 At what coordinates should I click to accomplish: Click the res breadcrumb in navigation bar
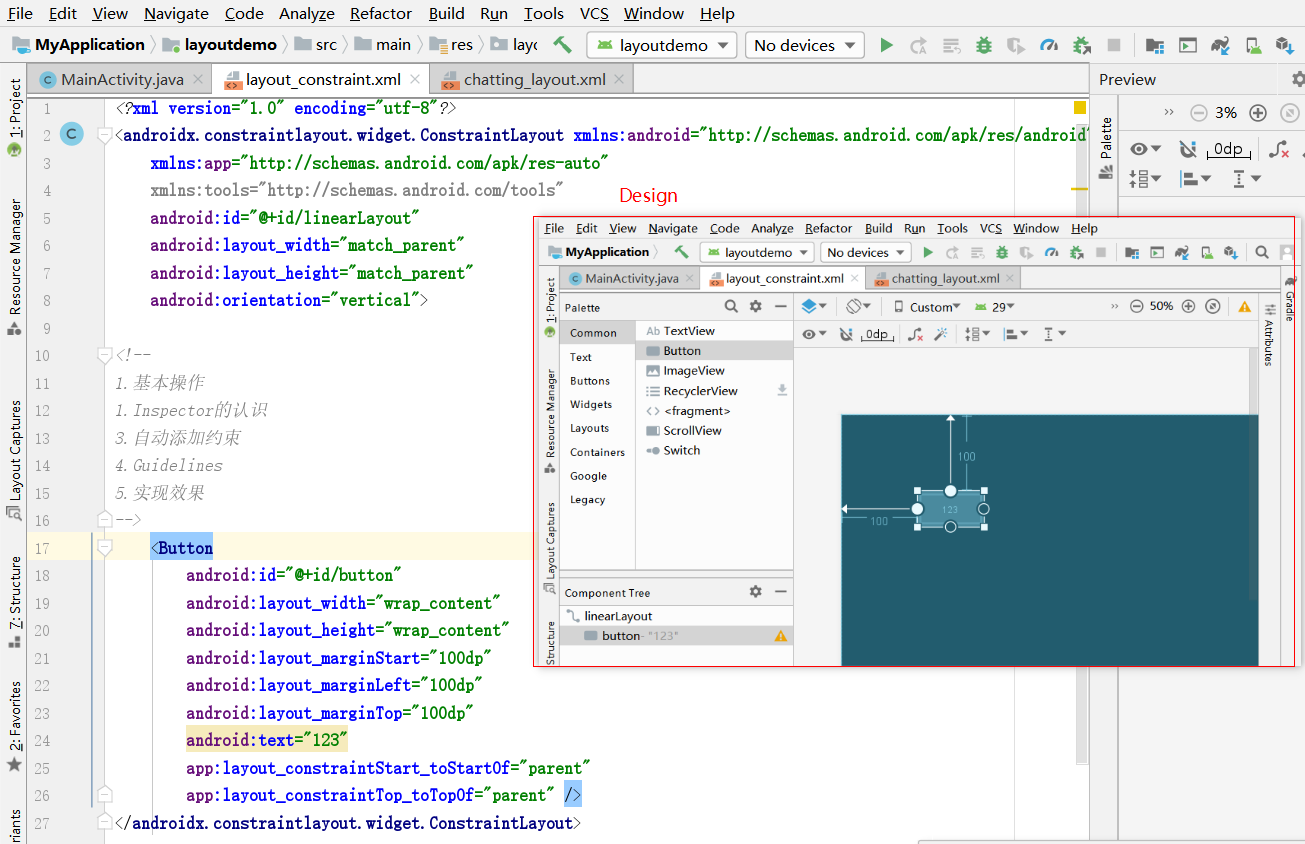click(x=452, y=44)
